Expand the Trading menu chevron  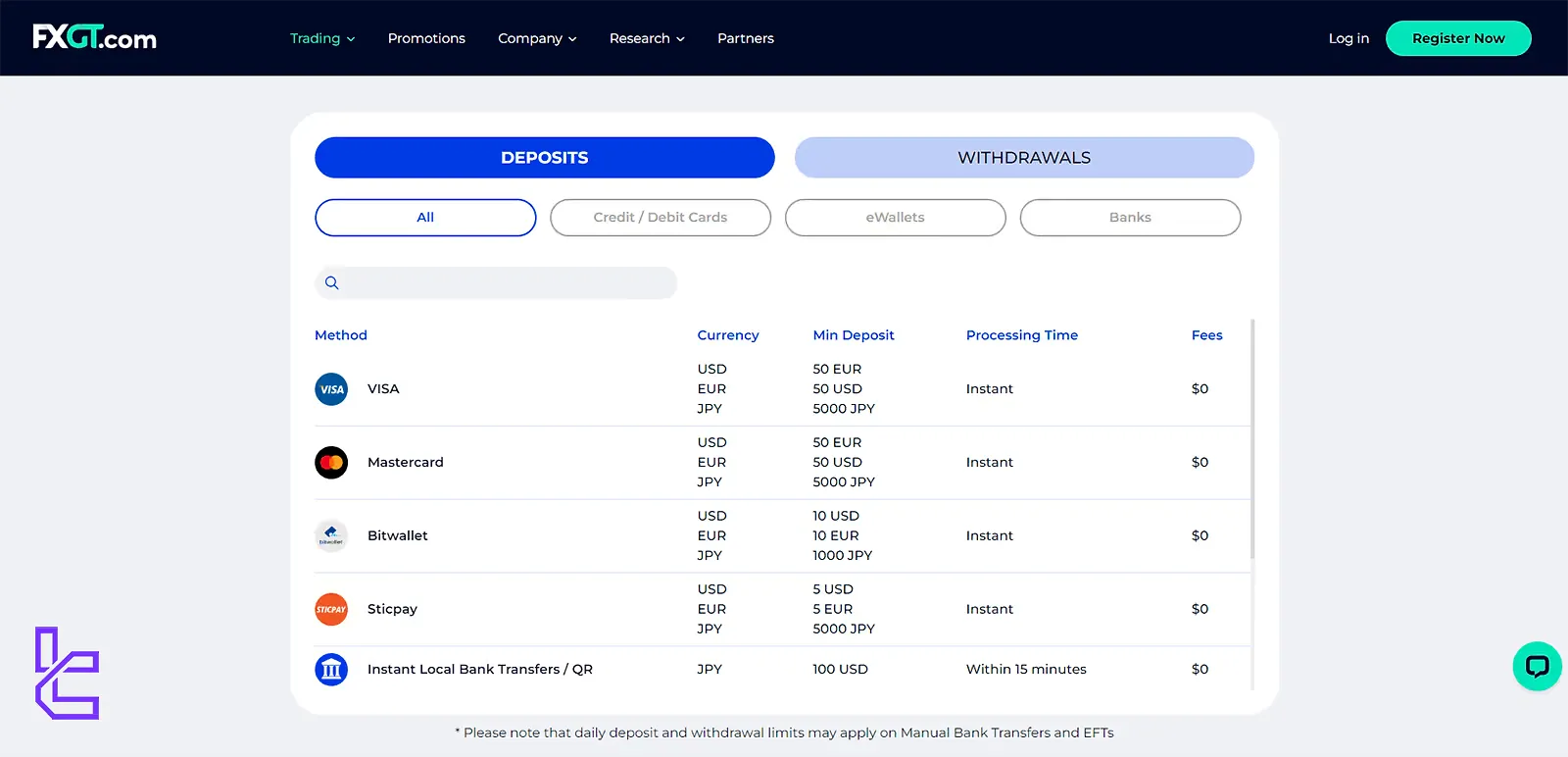tap(351, 39)
